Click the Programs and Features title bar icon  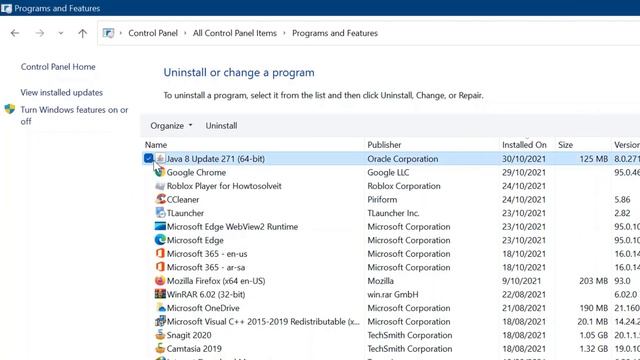coord(6,8)
